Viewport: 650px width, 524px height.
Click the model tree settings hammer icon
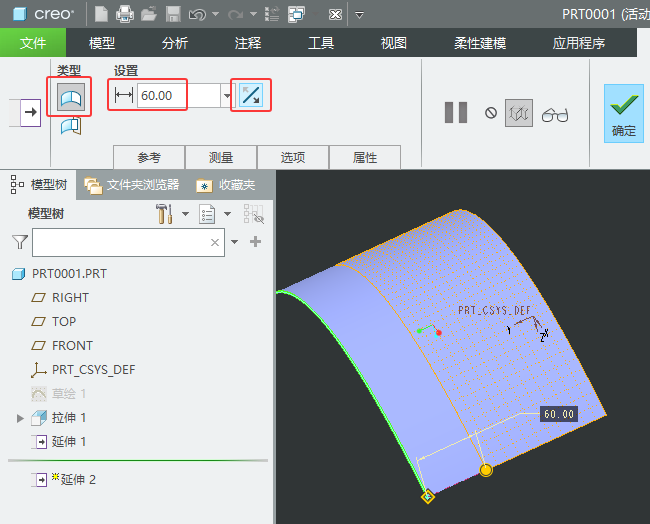pos(164,214)
